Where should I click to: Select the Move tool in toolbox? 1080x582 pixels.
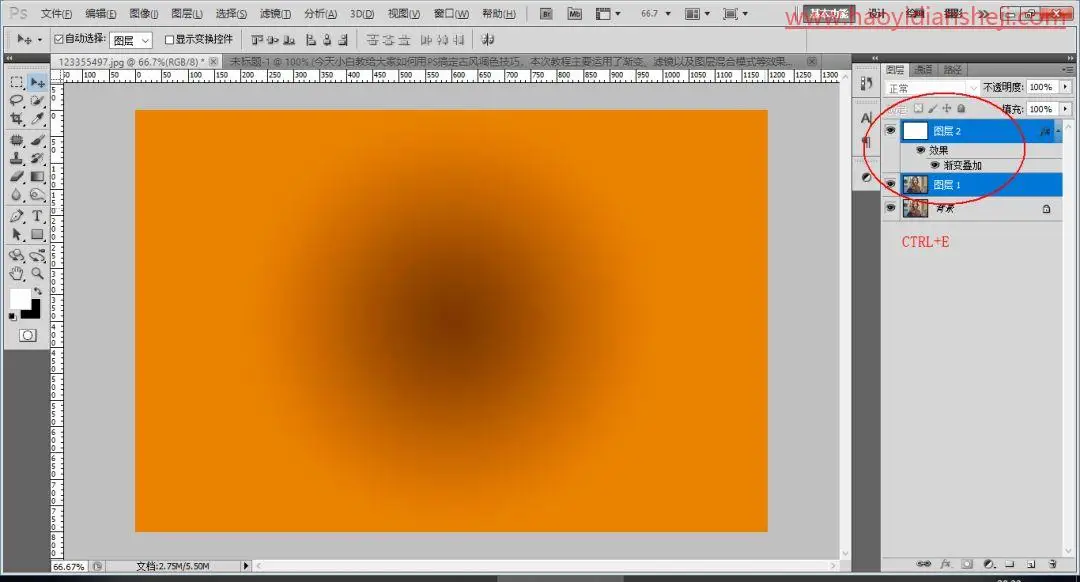(37, 83)
